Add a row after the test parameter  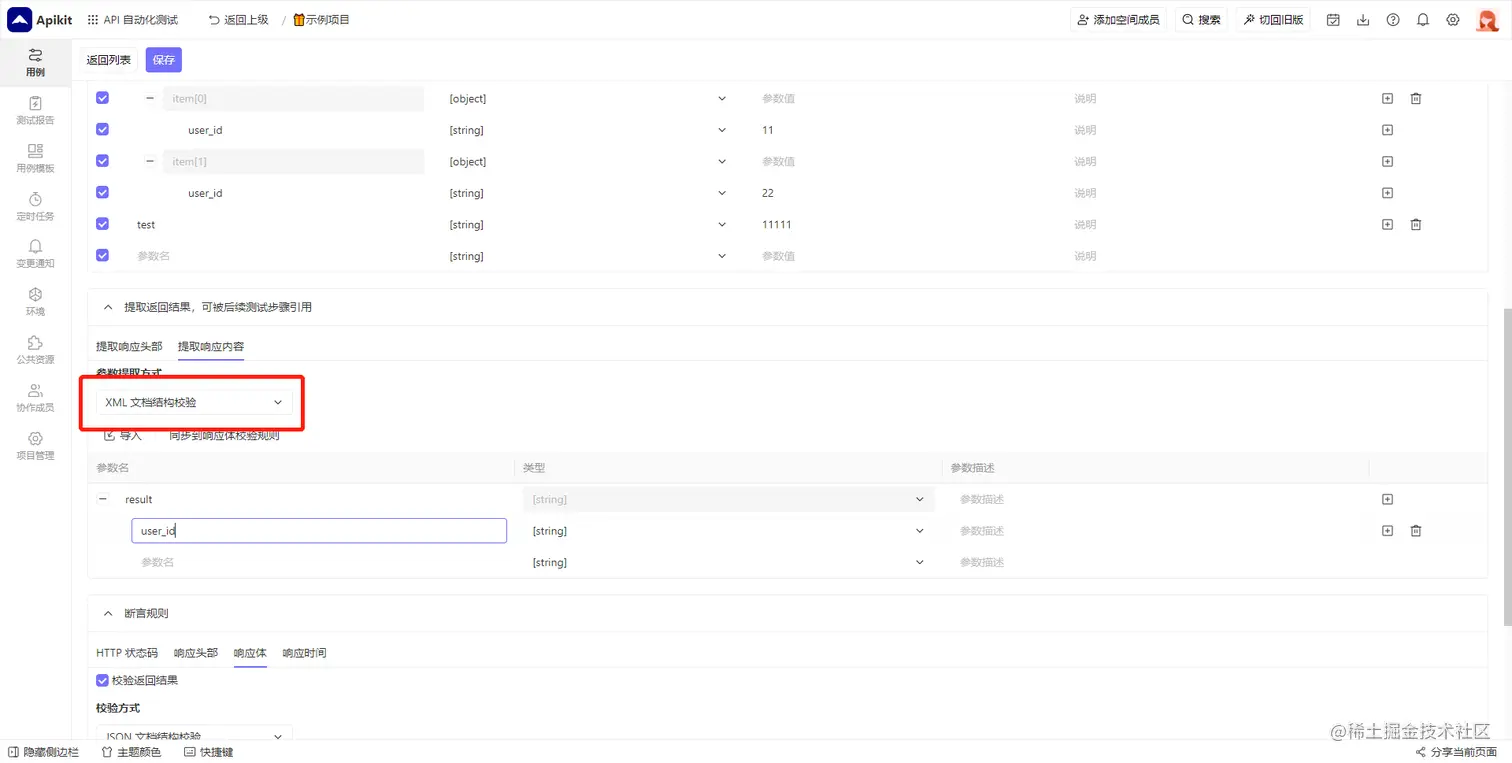pyautogui.click(x=1387, y=225)
